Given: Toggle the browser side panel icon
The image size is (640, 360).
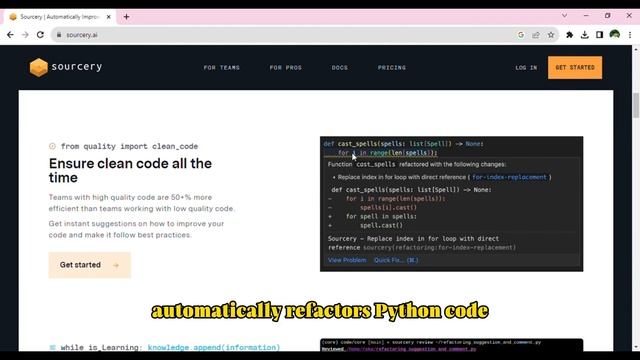Looking at the screenshot, I should pos(599,35).
